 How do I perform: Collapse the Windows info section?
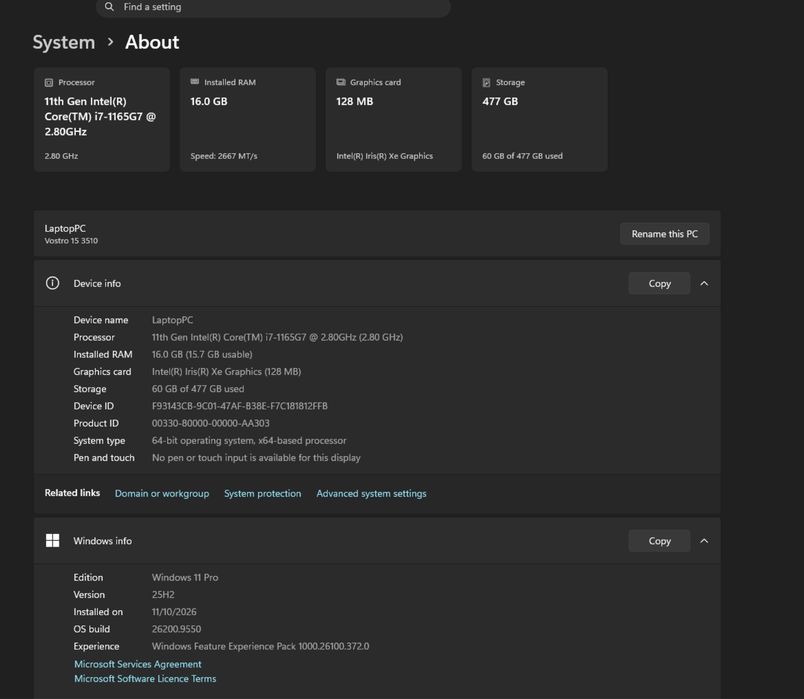pos(704,541)
